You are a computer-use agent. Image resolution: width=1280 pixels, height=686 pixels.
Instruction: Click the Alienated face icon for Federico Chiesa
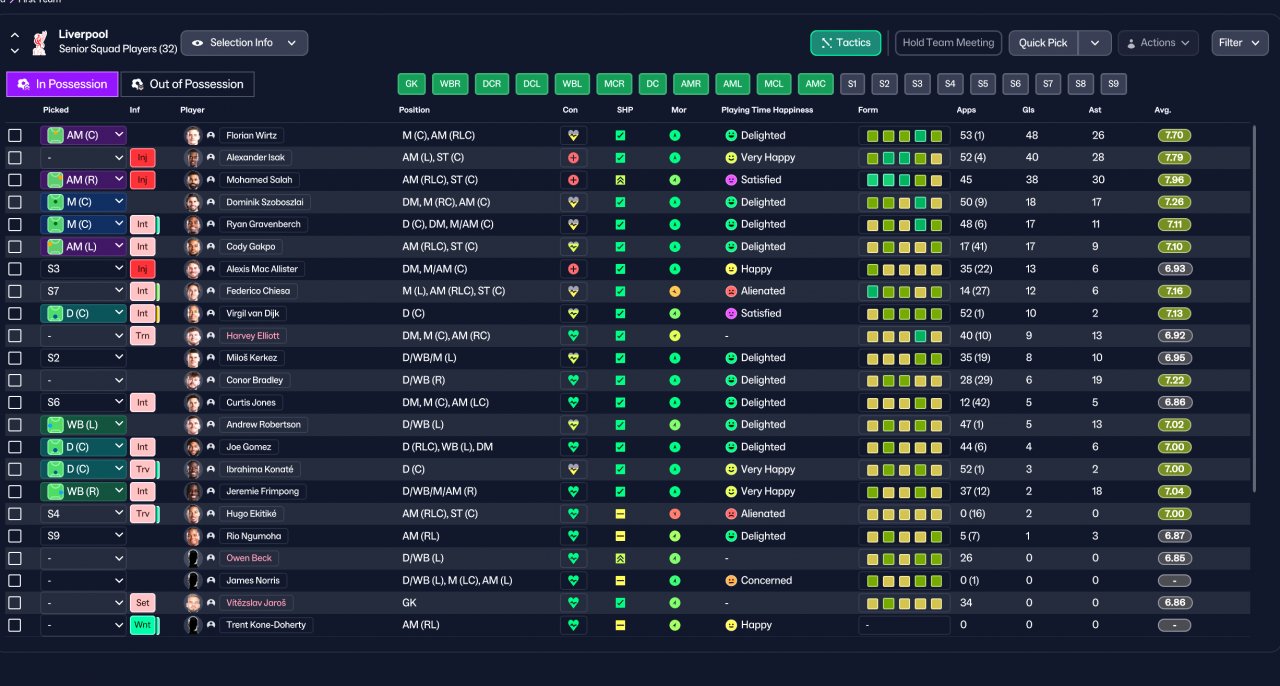click(731, 291)
